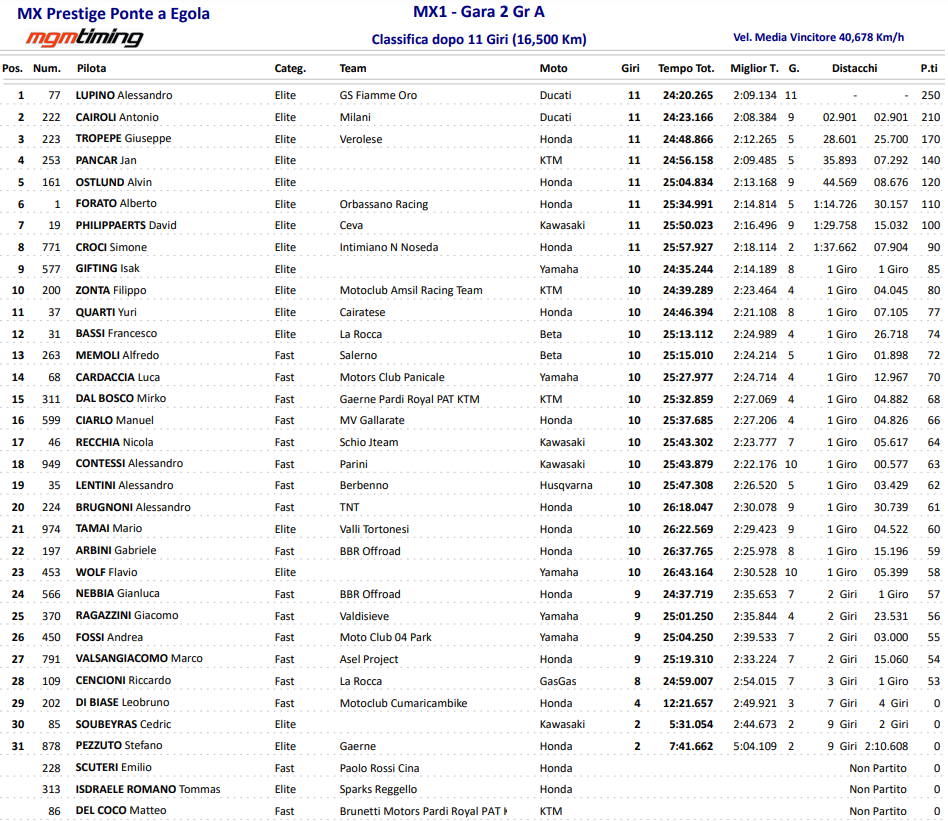The height and width of the screenshot is (821, 948).
Task: Click rider 'TROPEPE Giuseppe'
Action: pos(123,138)
